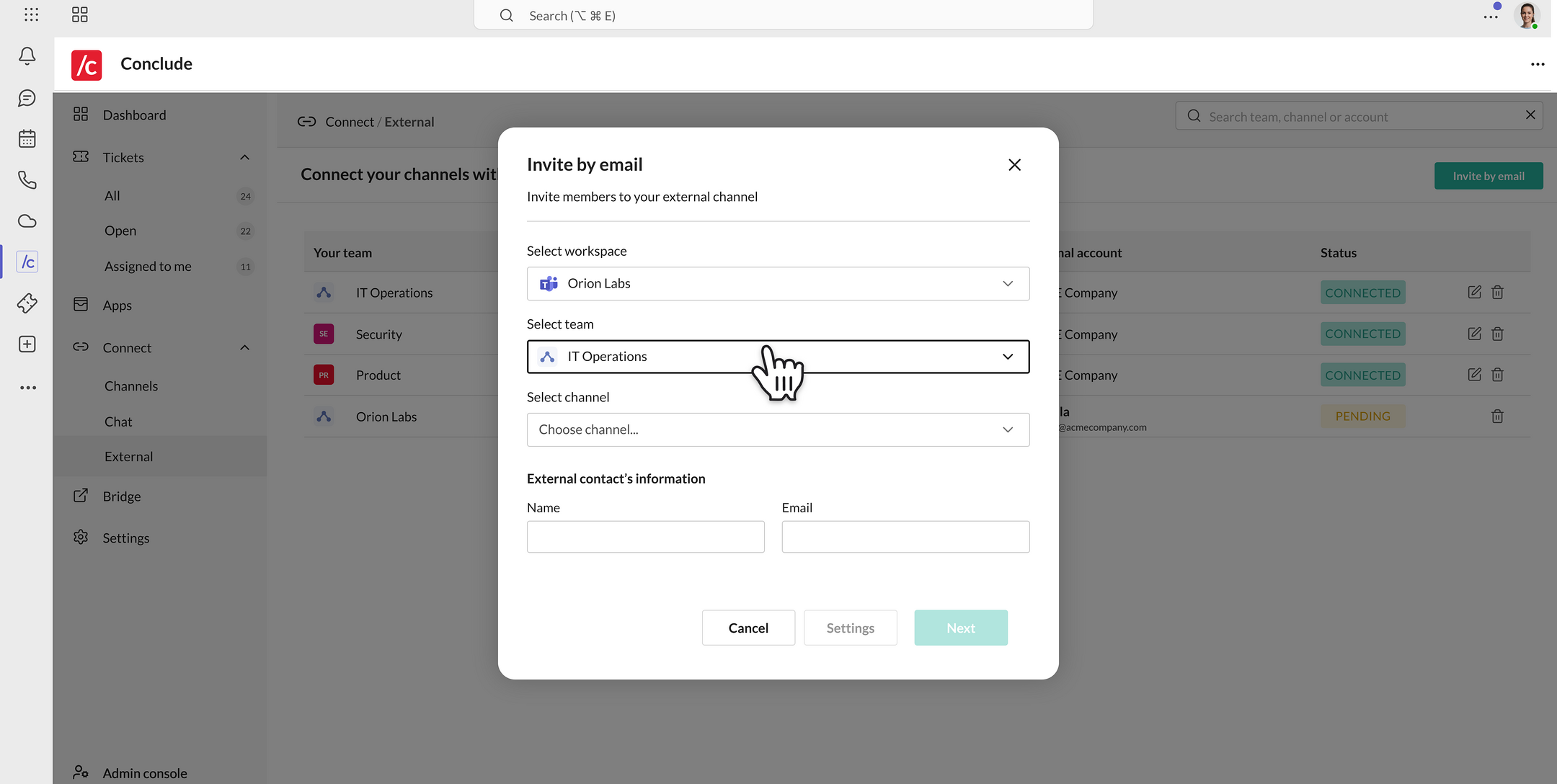
Task: Close the Invite by email dialog
Action: click(1014, 165)
